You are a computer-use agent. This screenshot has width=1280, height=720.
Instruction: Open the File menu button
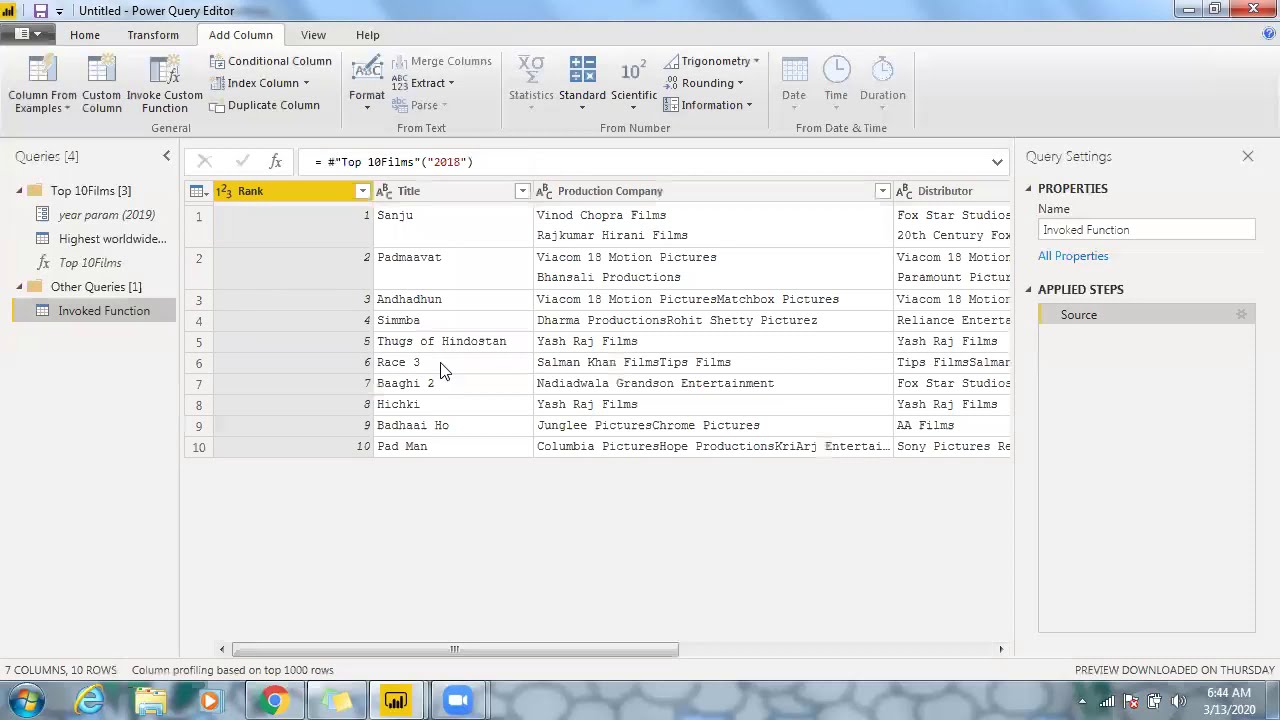(x=28, y=34)
